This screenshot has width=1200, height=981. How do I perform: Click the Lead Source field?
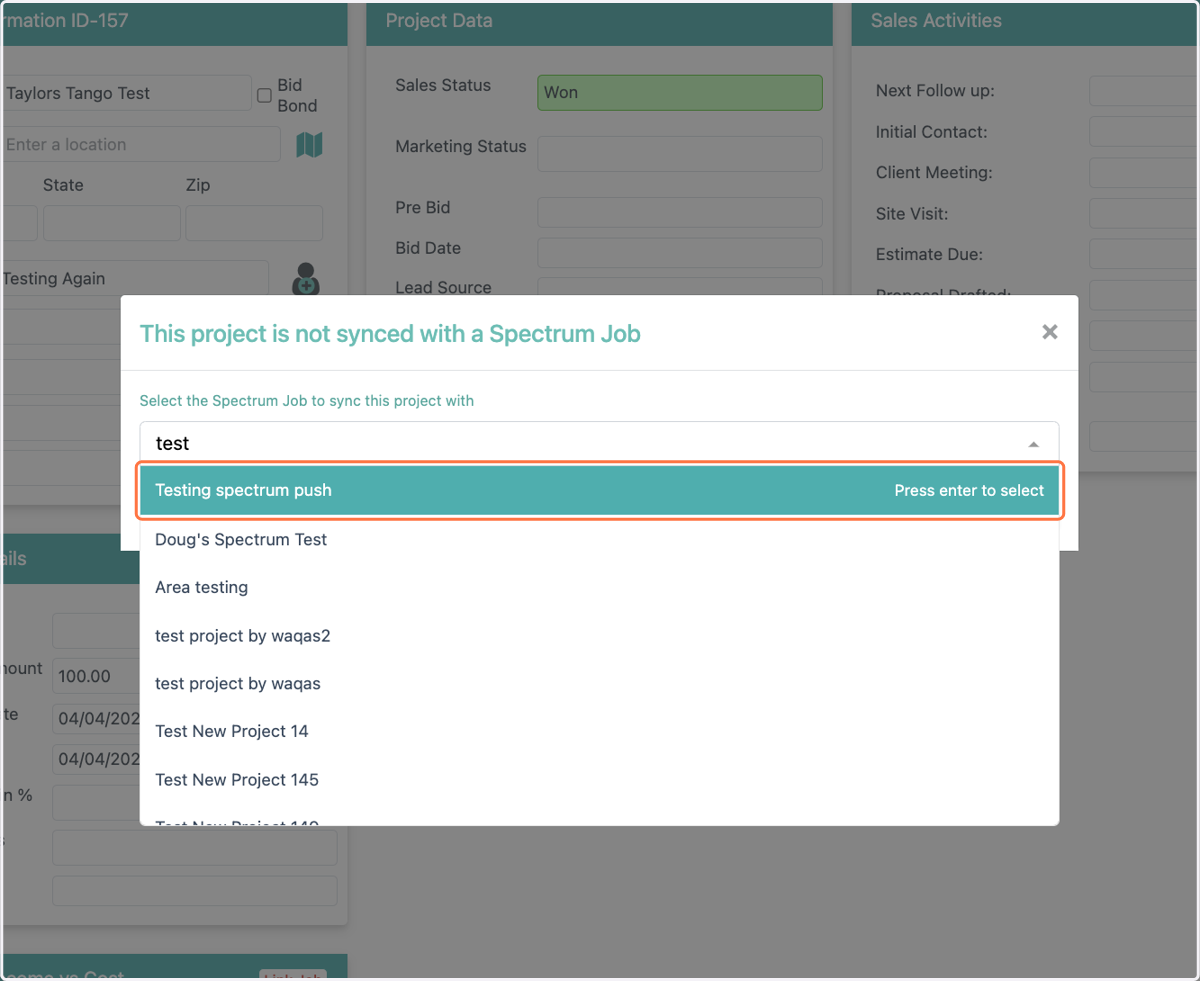(x=680, y=287)
